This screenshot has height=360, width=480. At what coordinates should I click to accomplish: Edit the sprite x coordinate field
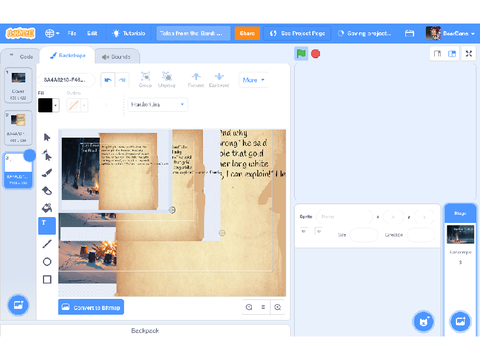(x=393, y=217)
